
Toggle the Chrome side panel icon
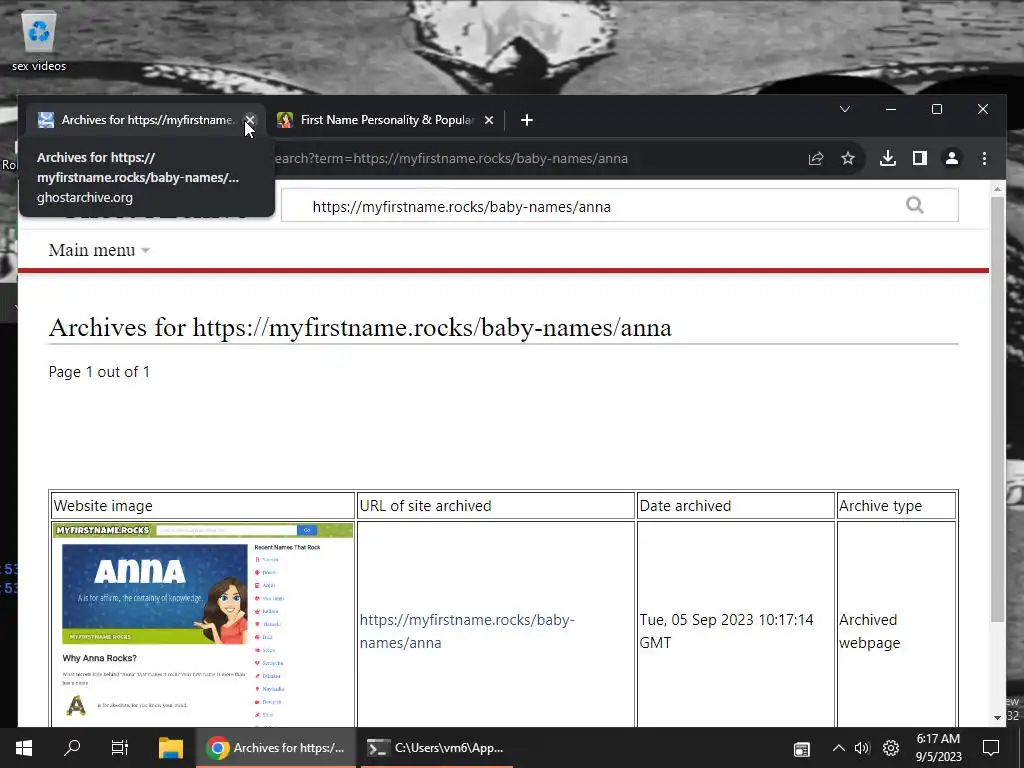click(x=920, y=158)
